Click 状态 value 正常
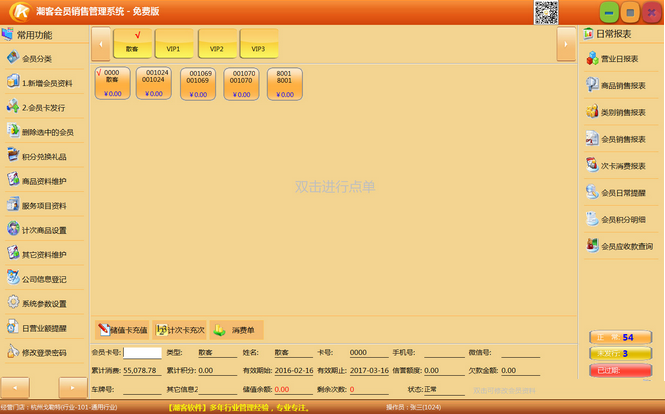 430,389
